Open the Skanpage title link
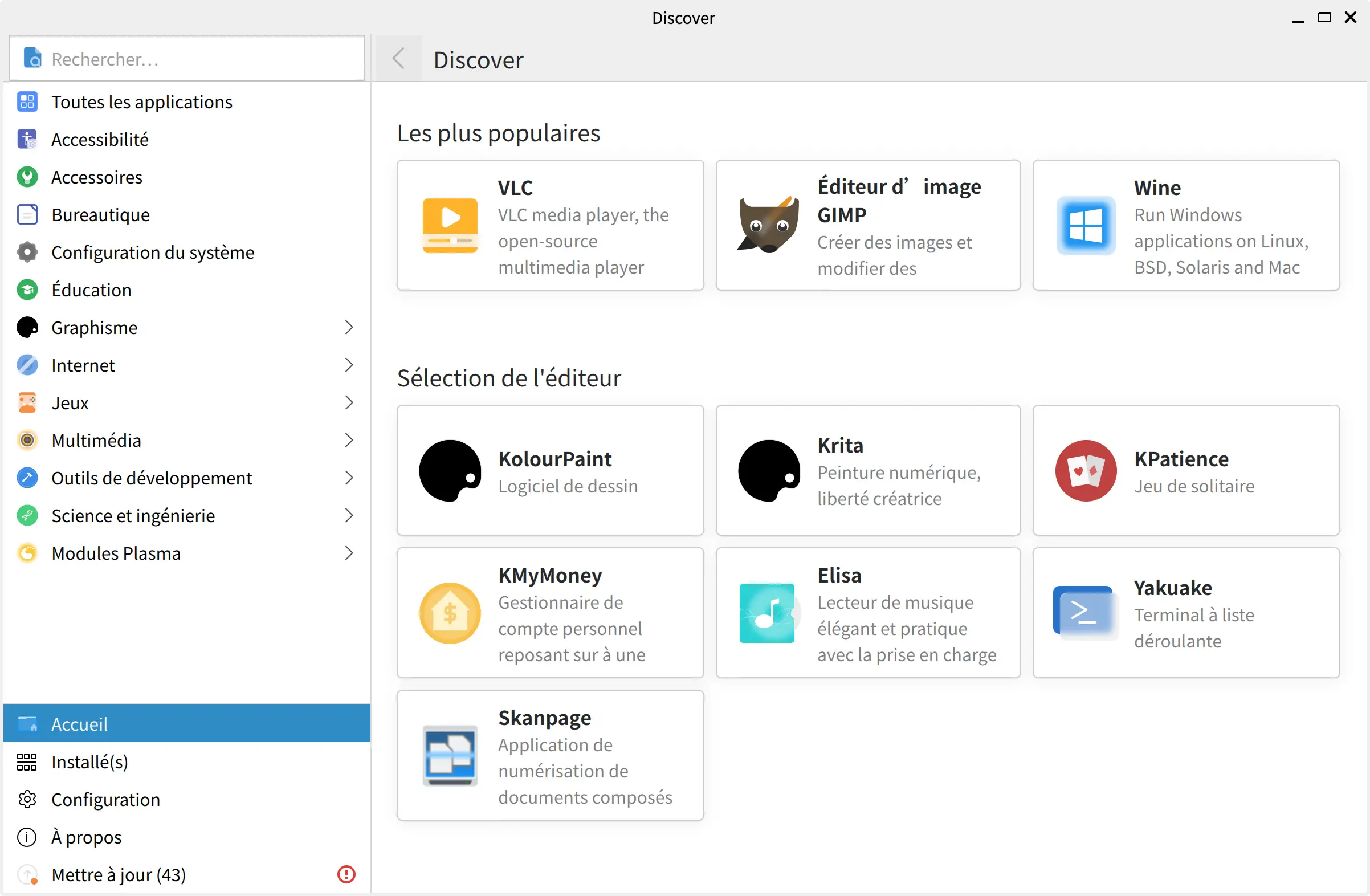1370x896 pixels. 545,718
